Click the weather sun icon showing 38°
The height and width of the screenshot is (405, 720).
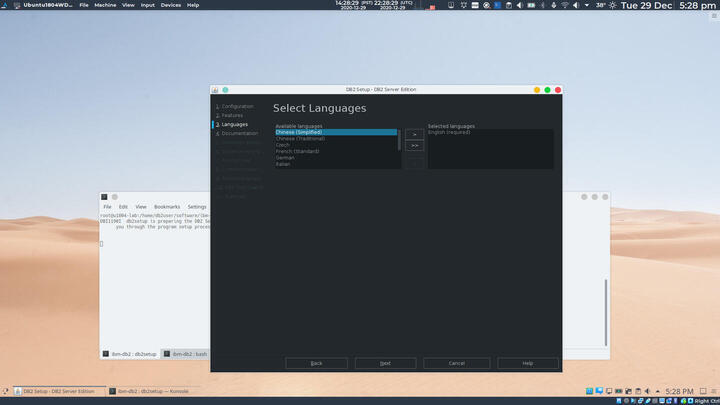tap(613, 5)
